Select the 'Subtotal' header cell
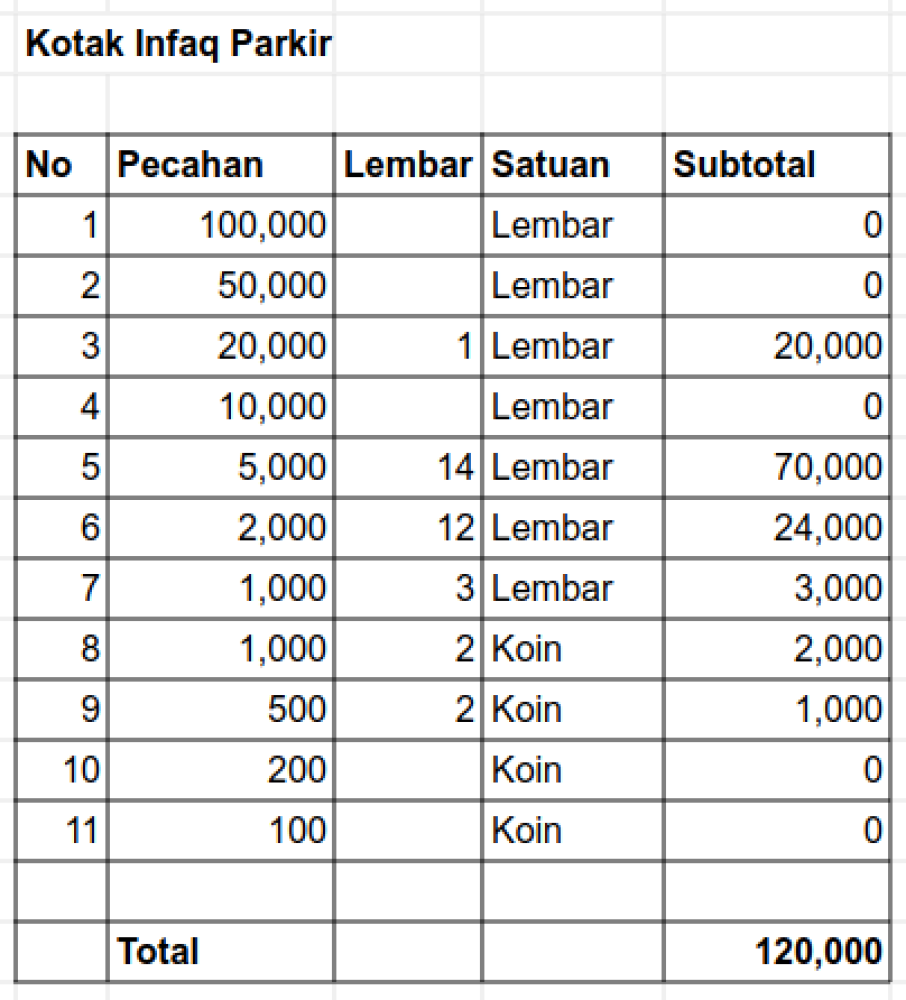906x1000 pixels. coord(776,165)
